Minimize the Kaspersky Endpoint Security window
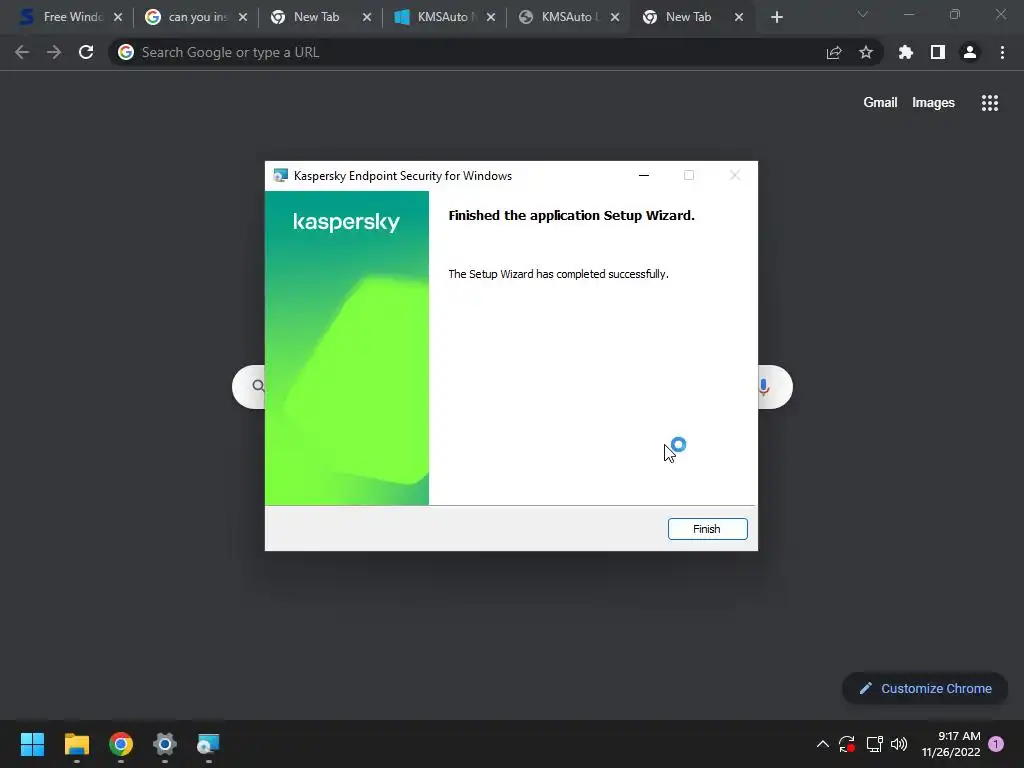 [644, 175]
